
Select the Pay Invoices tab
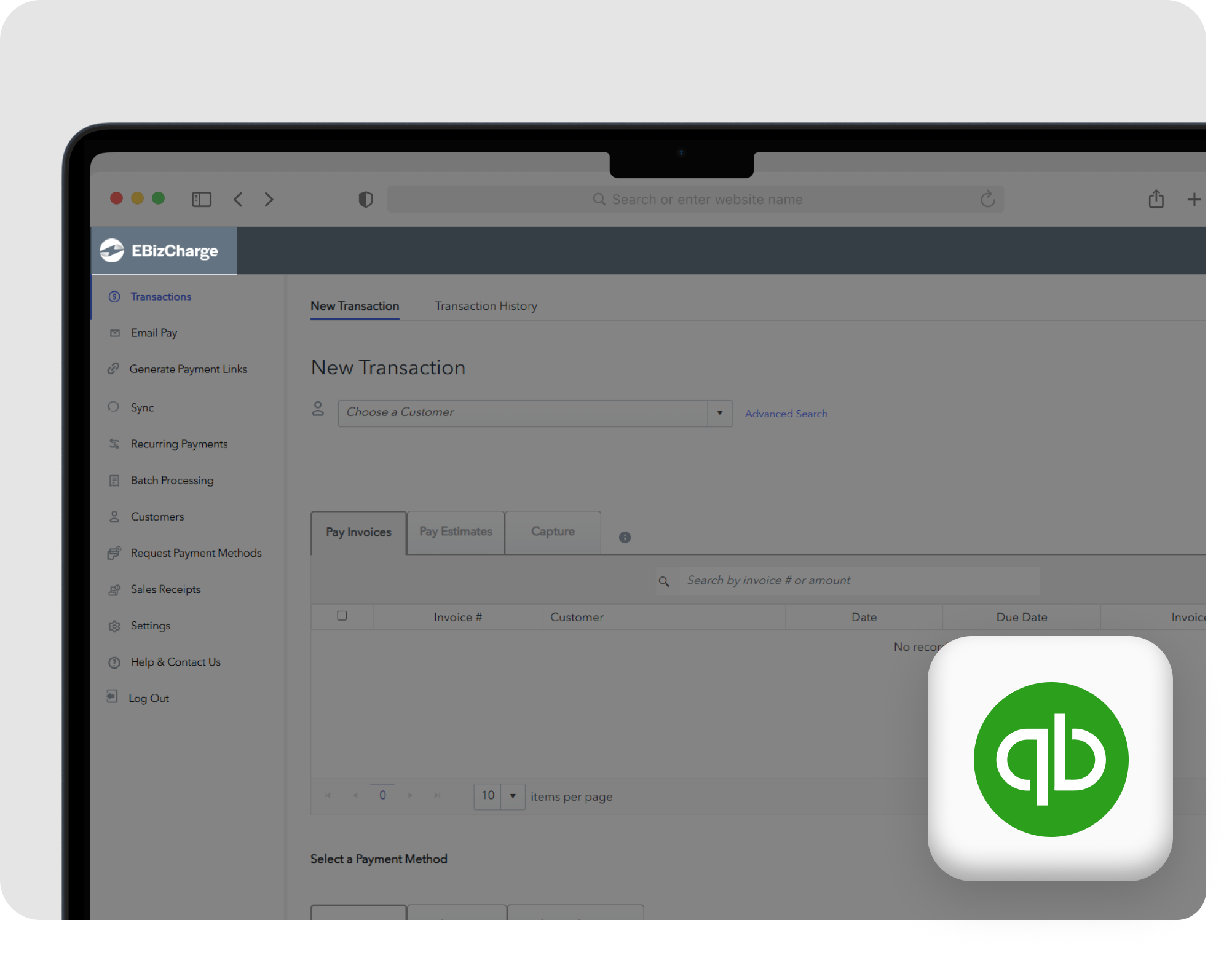tap(358, 532)
